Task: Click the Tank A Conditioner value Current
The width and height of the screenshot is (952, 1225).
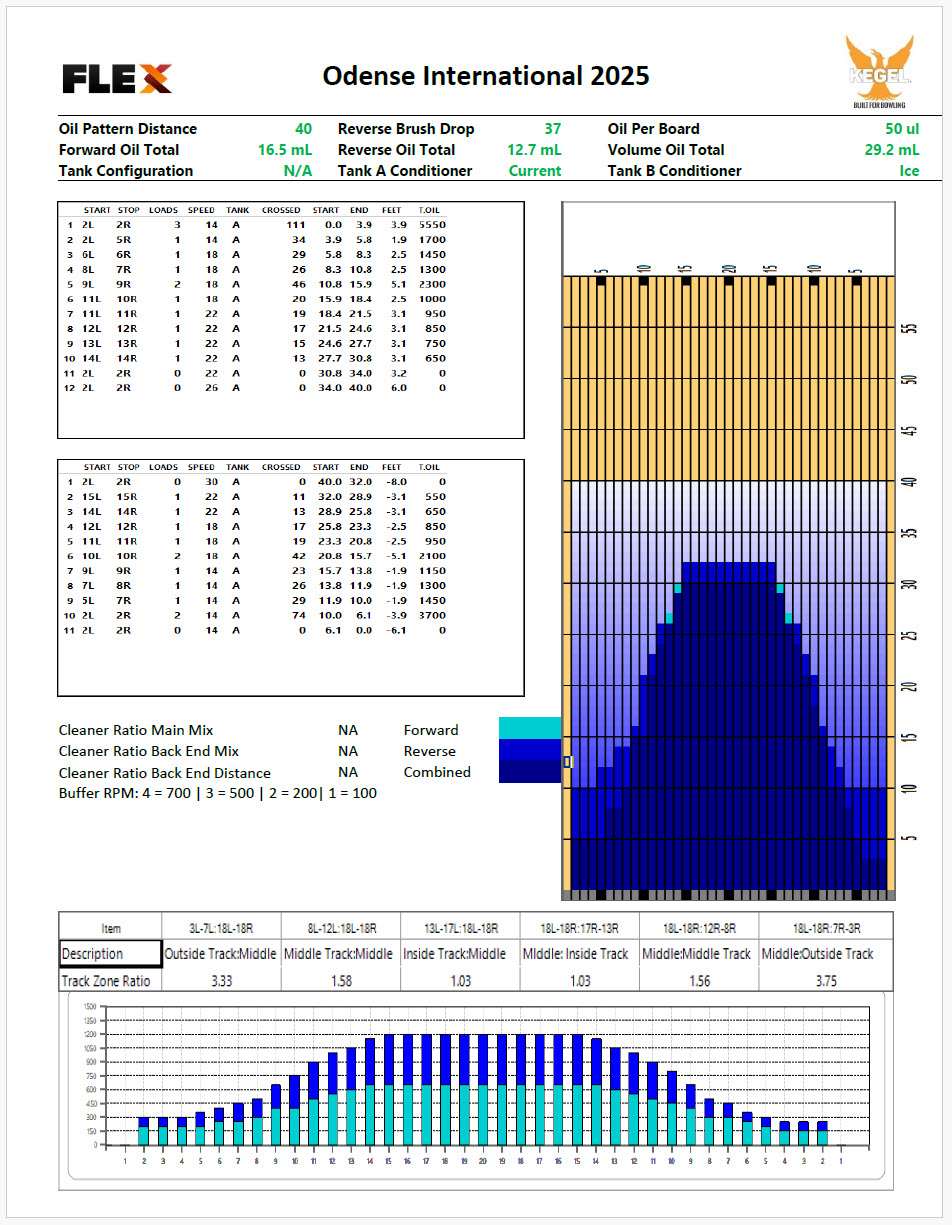Action: click(x=535, y=171)
